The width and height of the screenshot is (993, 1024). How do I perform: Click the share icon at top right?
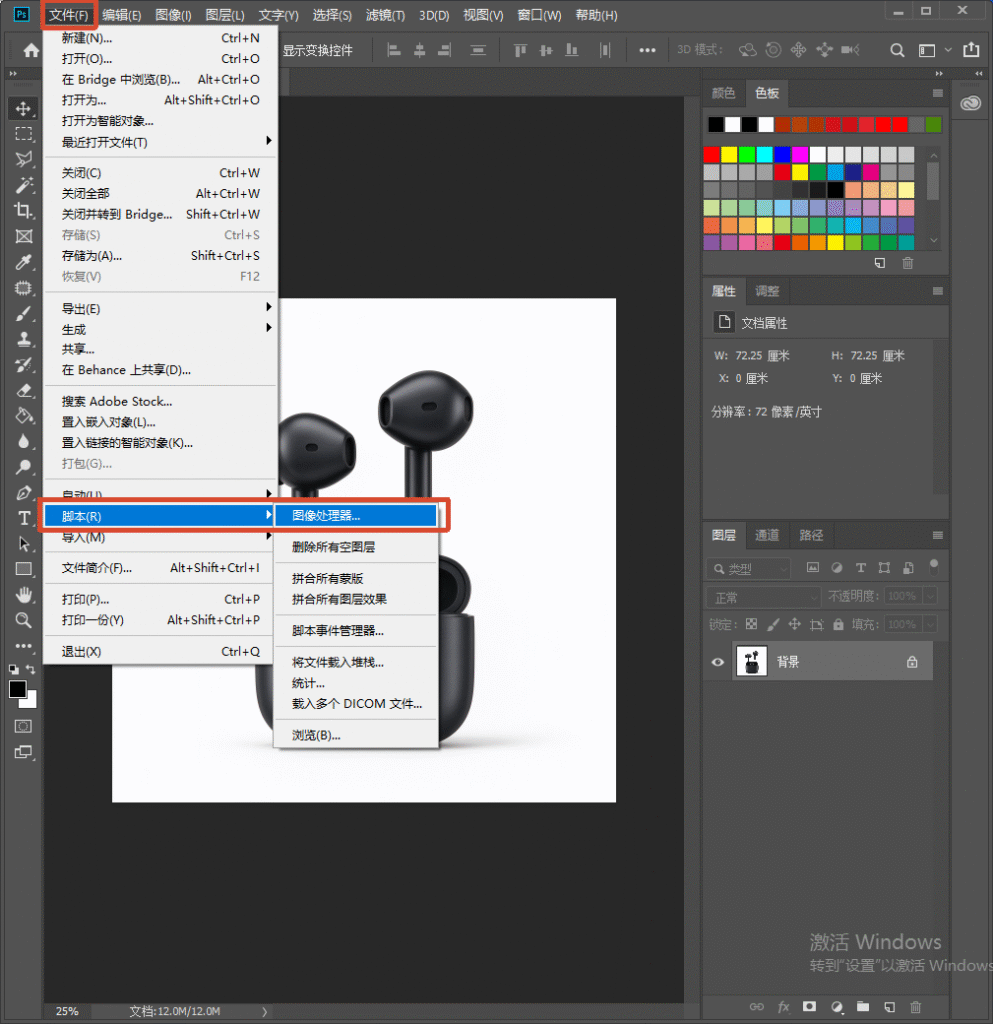click(971, 50)
